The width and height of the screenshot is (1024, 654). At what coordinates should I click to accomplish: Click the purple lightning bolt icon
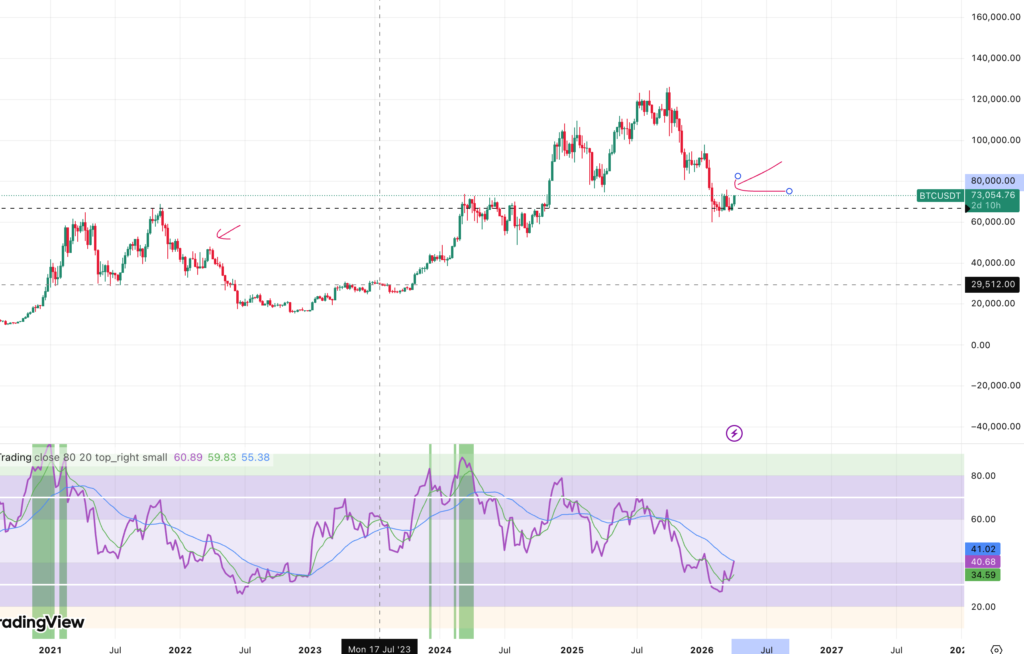pyautogui.click(x=734, y=433)
